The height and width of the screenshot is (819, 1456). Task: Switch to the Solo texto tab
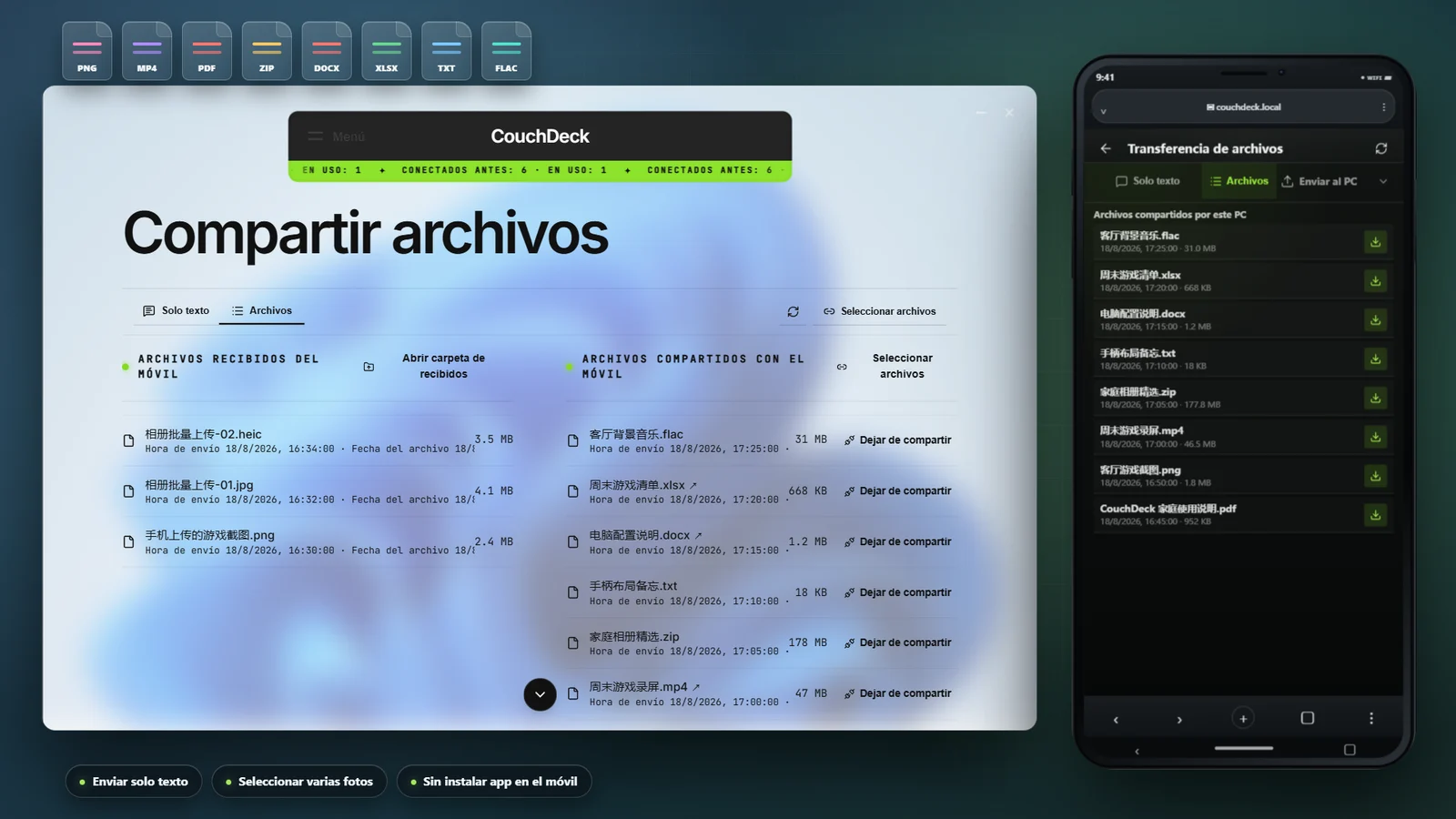coord(176,310)
